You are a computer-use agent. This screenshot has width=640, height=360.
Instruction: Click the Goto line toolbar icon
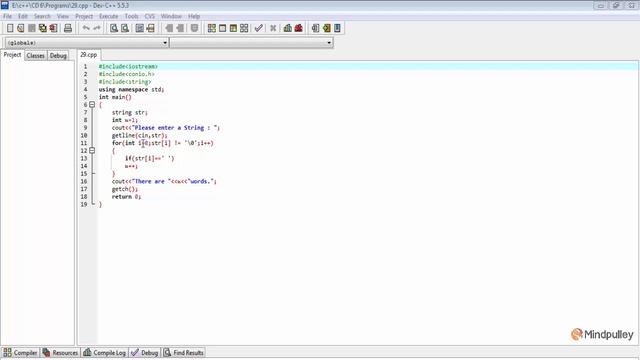151,28
